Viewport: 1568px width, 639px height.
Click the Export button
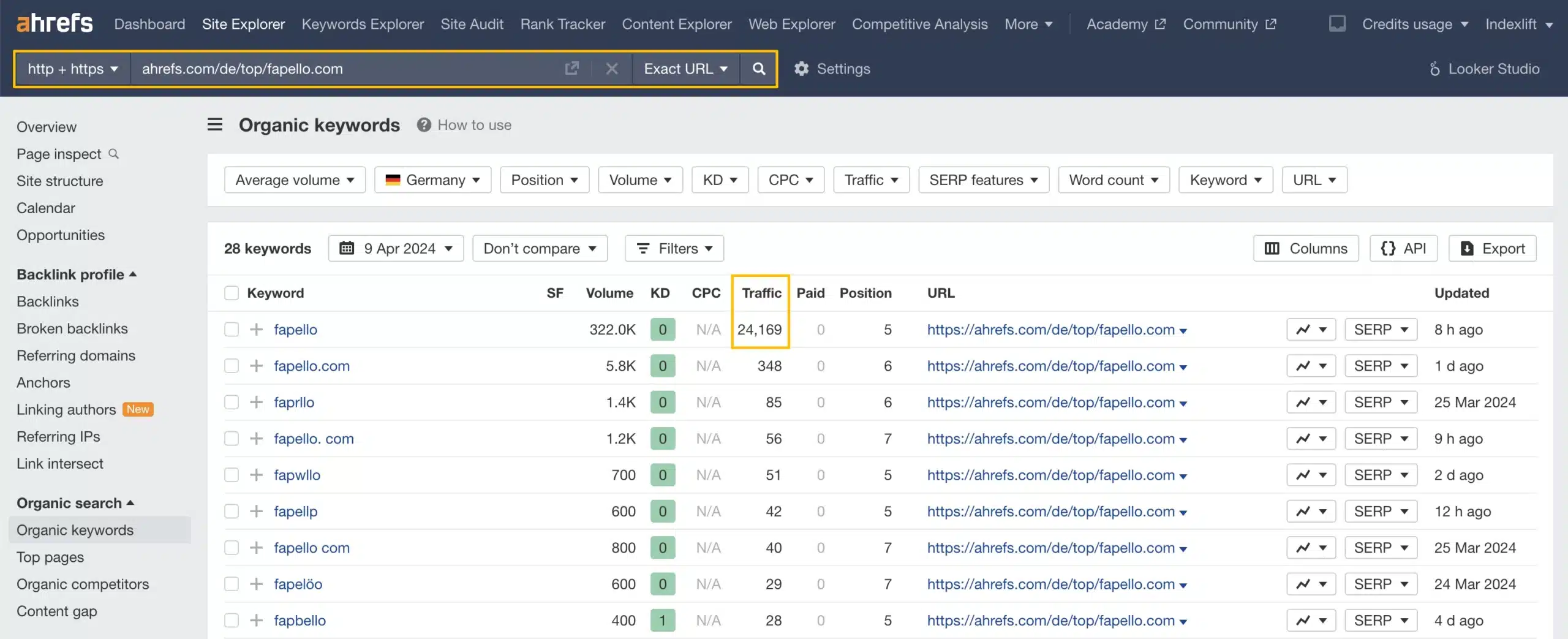[1492, 248]
